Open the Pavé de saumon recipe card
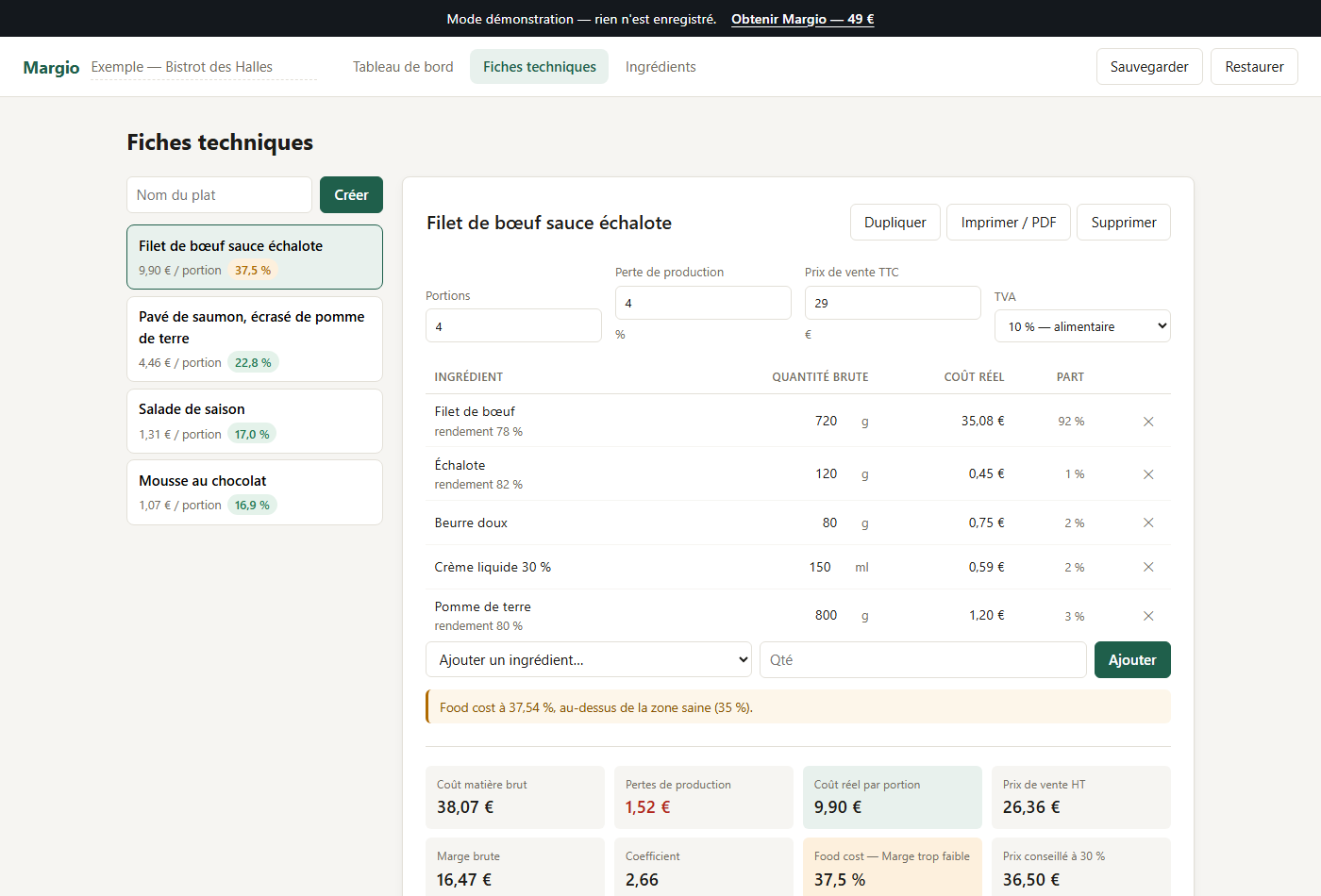 [255, 339]
